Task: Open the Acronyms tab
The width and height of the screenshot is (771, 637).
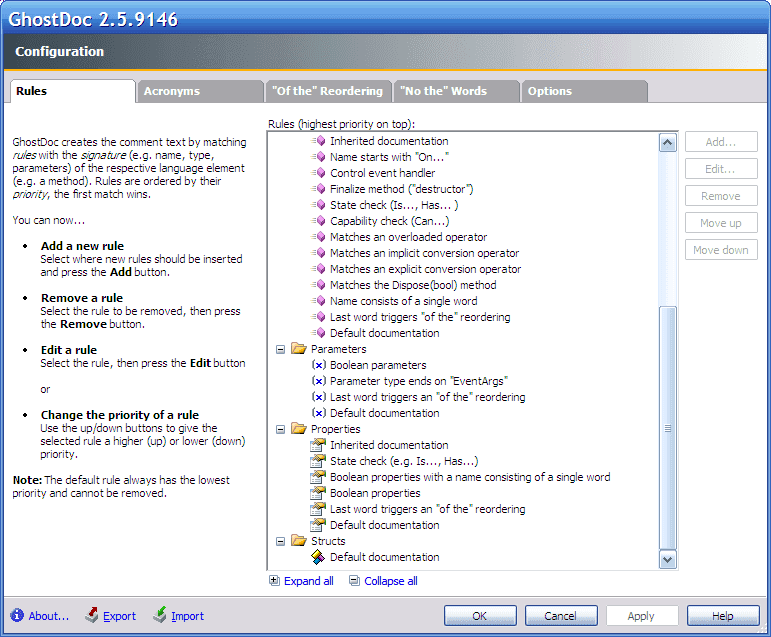Action: click(x=200, y=91)
